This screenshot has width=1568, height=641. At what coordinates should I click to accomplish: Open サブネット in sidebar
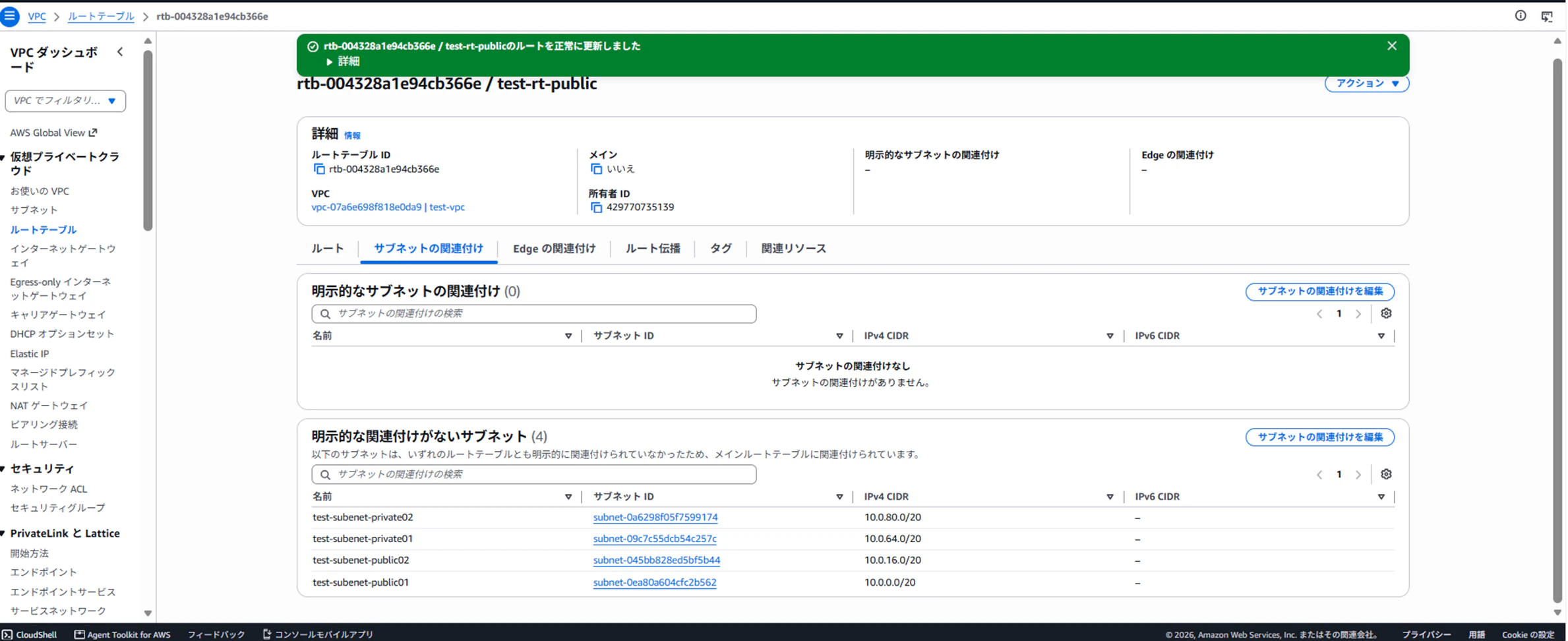[34, 210]
